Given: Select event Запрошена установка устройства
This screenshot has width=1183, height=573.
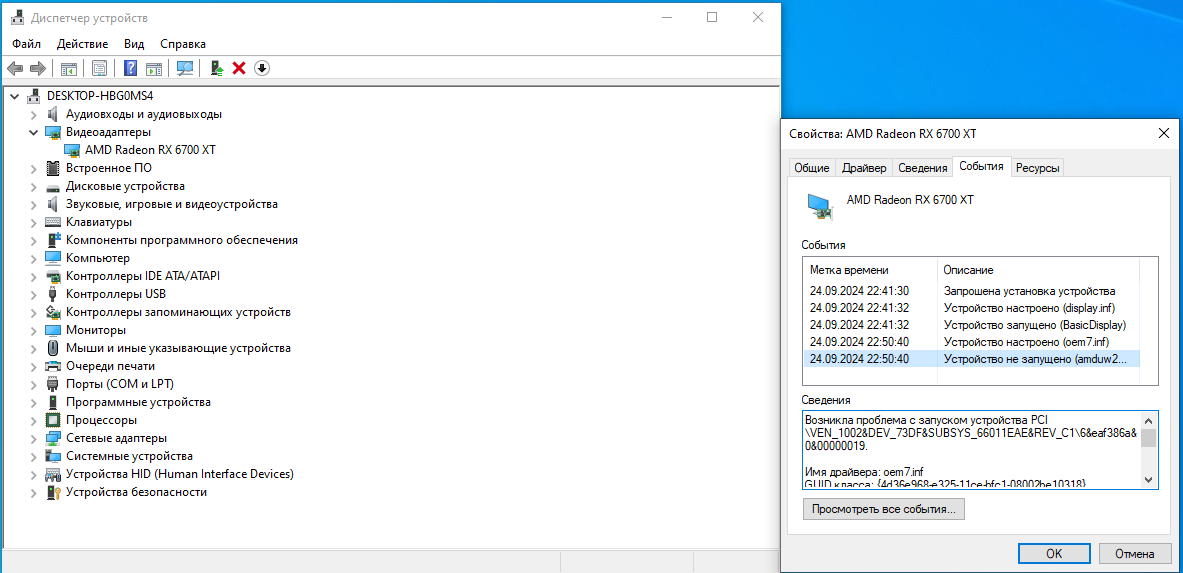Looking at the screenshot, I should point(972,291).
